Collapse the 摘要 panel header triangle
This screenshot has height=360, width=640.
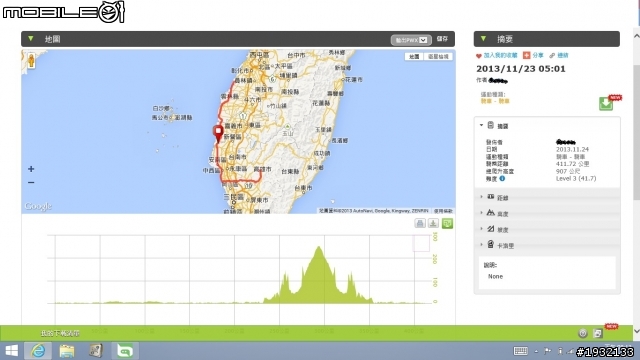coord(483,39)
